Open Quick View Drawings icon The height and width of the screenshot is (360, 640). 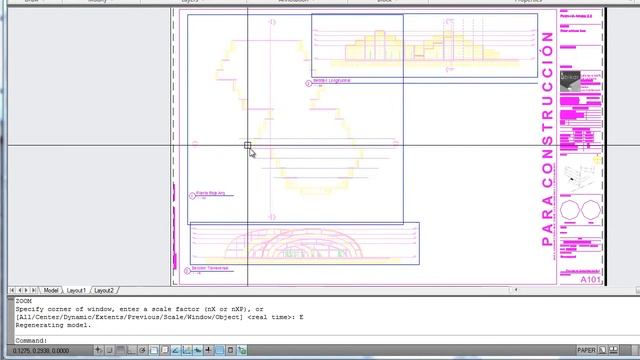click(x=613, y=350)
